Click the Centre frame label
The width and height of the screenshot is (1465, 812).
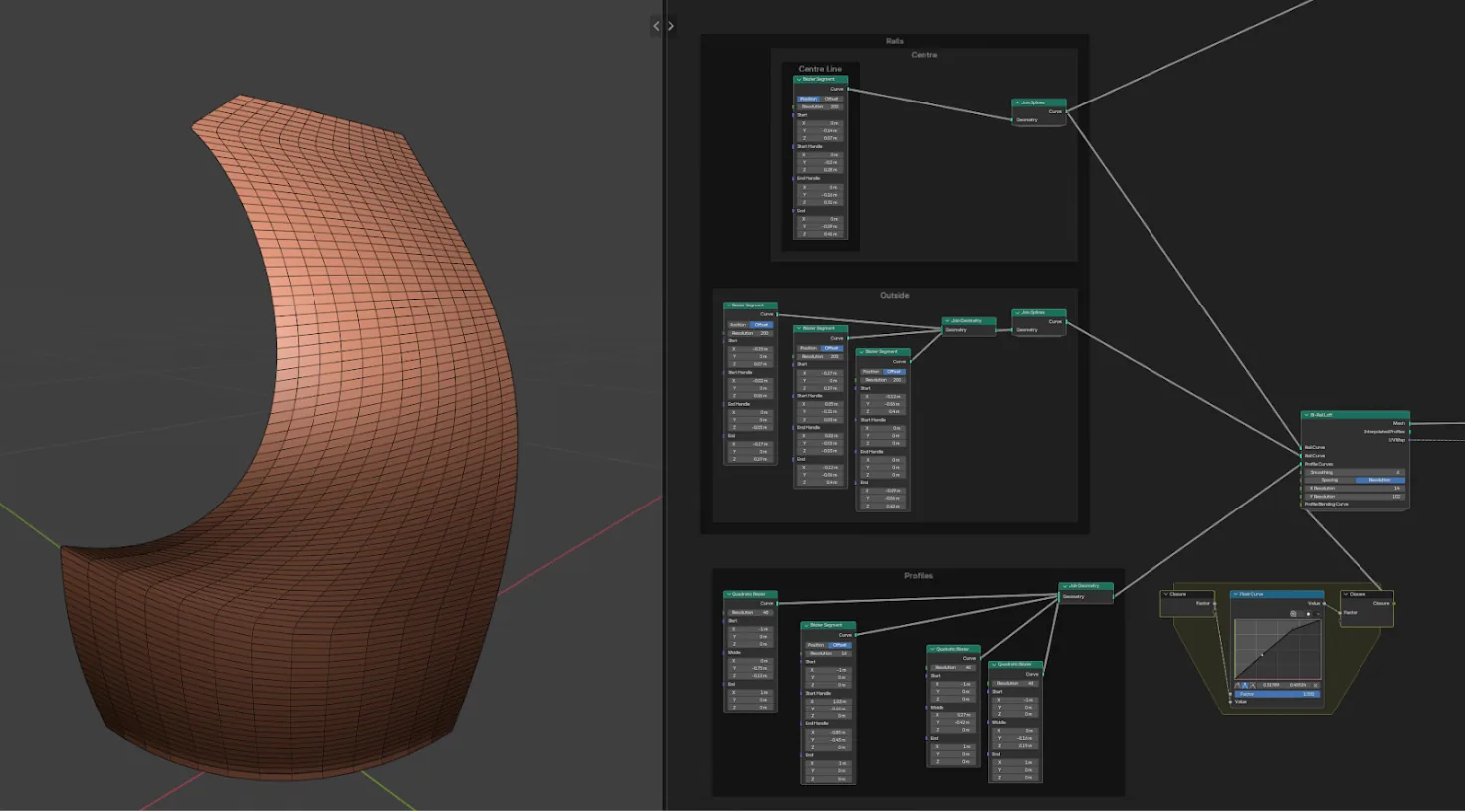pyautogui.click(x=925, y=55)
